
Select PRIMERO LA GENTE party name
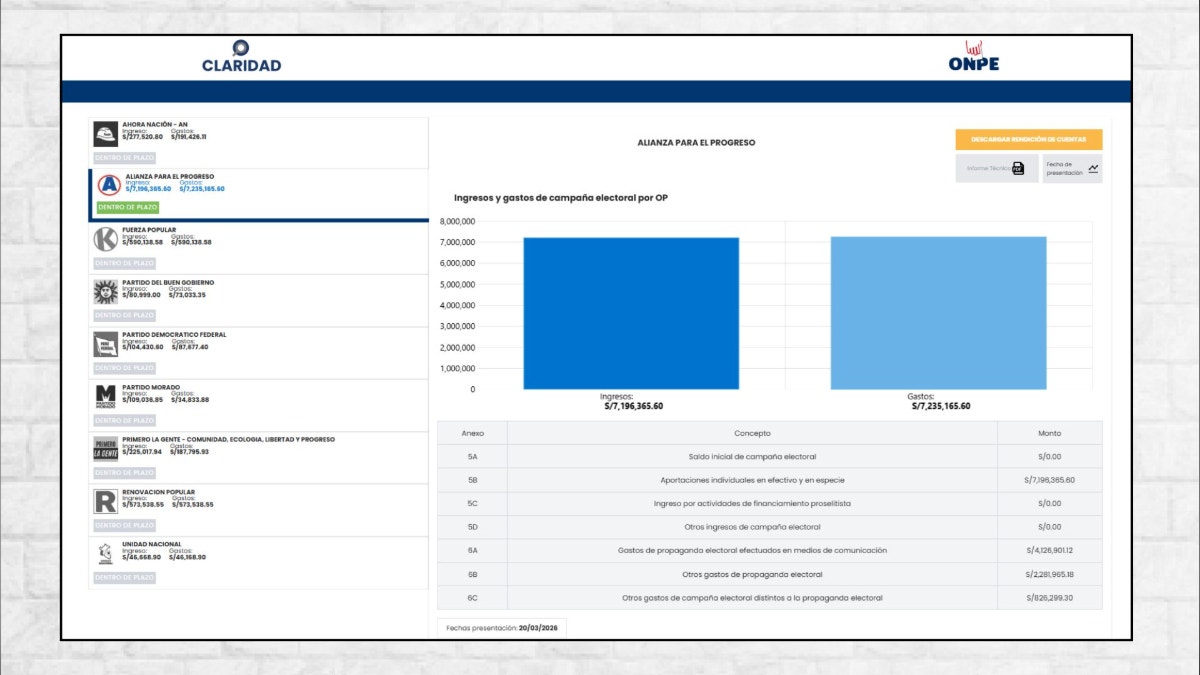coord(228,439)
